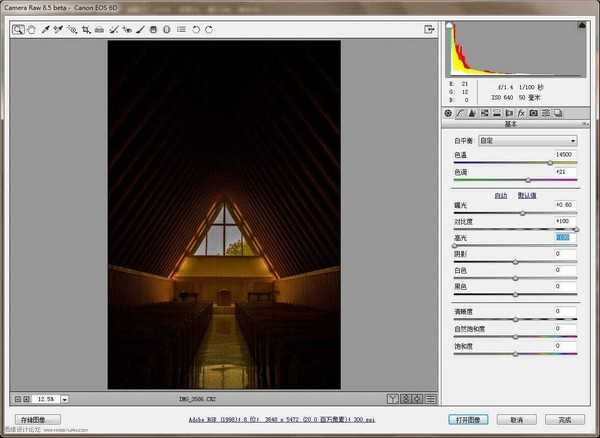Select the Hand tool

[x=31, y=30]
